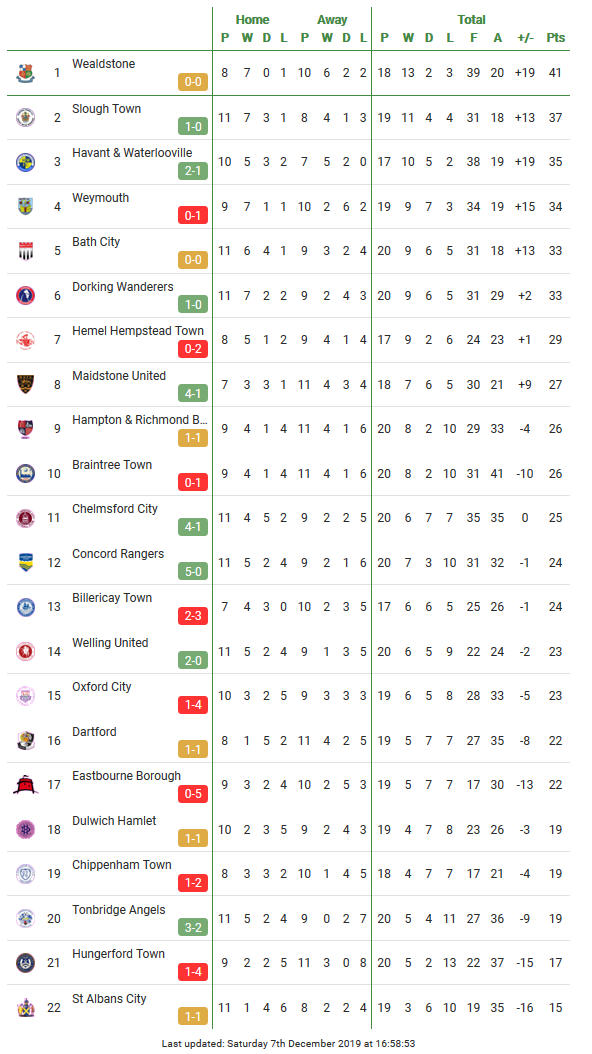Click the Havant & Waterlooville crest

(26, 161)
